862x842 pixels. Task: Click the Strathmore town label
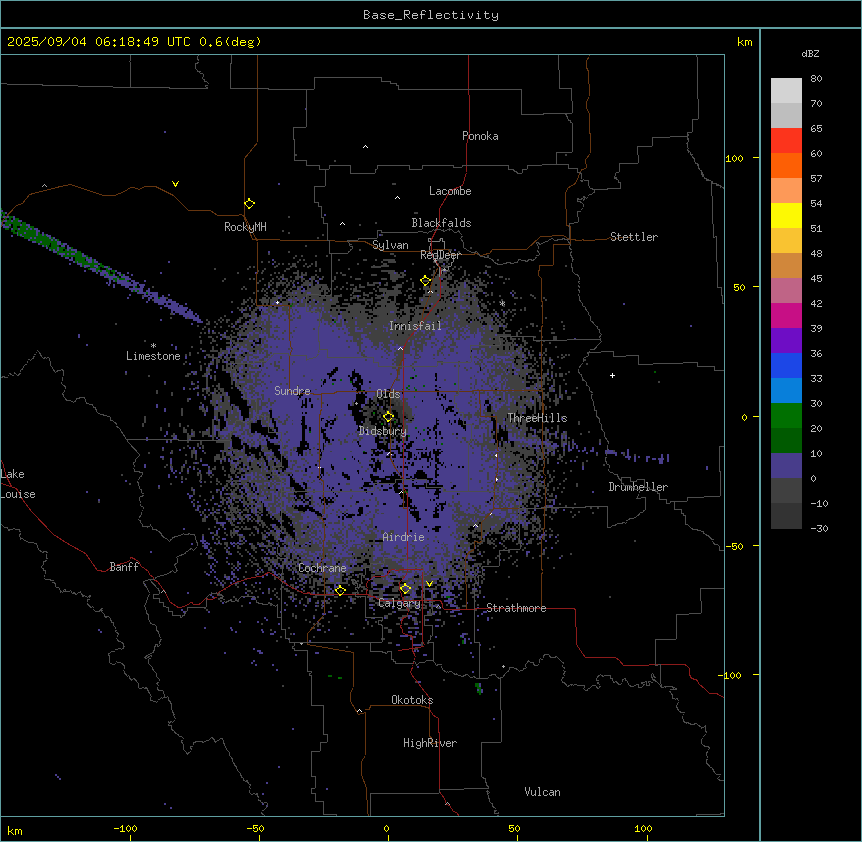tap(516, 608)
